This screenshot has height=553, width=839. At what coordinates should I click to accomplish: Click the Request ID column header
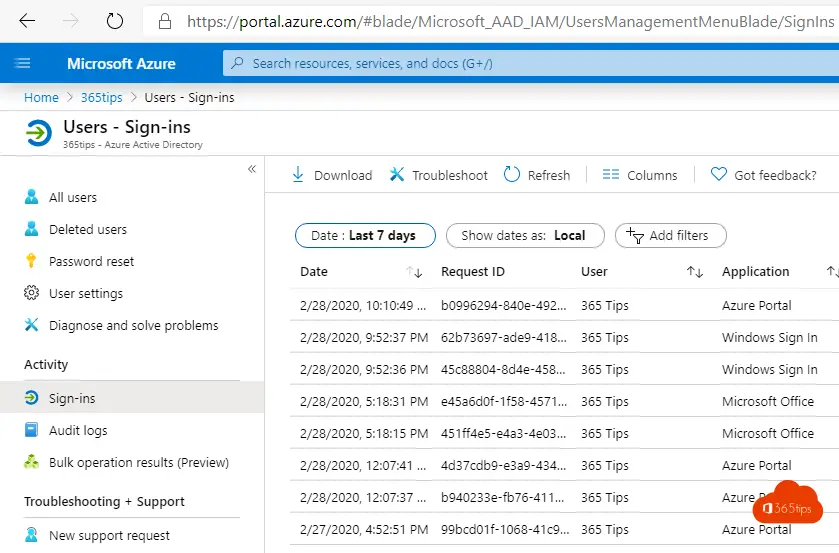tap(472, 271)
